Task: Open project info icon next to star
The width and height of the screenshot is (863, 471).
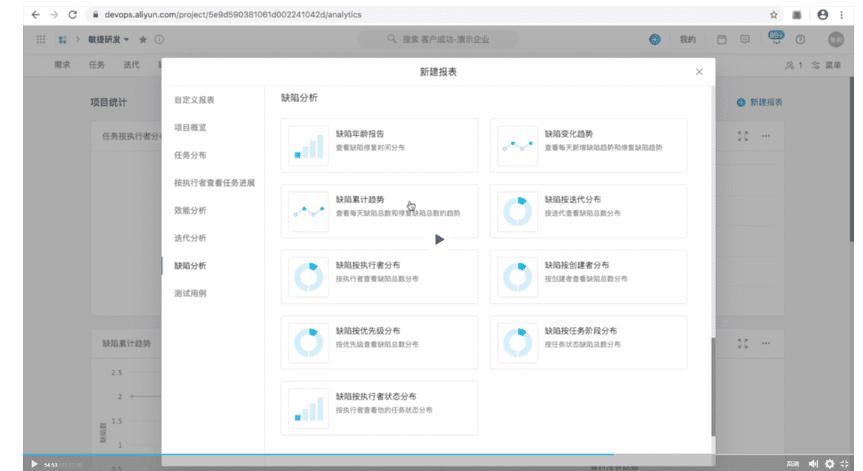Action: pyautogui.click(x=159, y=40)
